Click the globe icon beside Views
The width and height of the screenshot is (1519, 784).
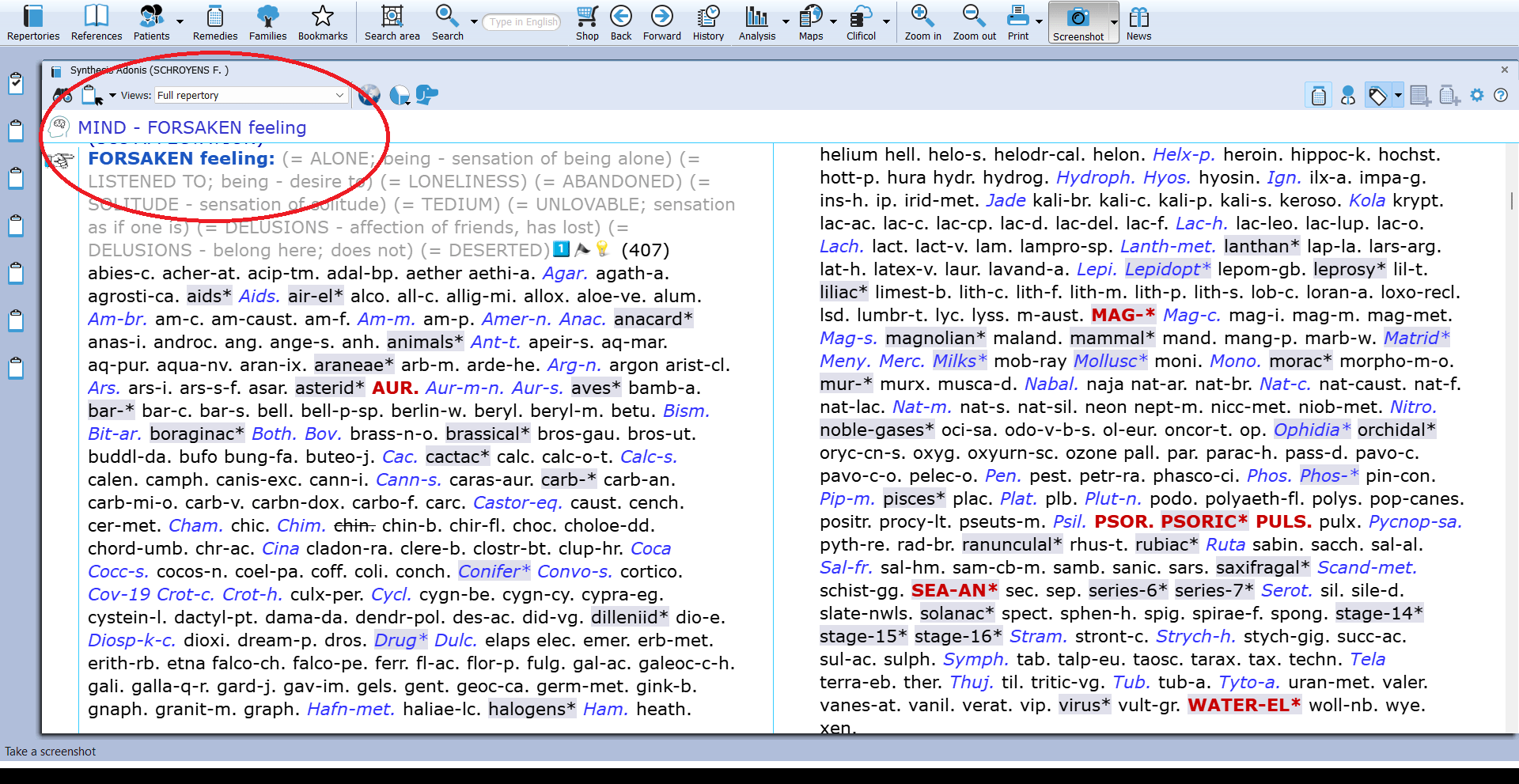pos(369,96)
